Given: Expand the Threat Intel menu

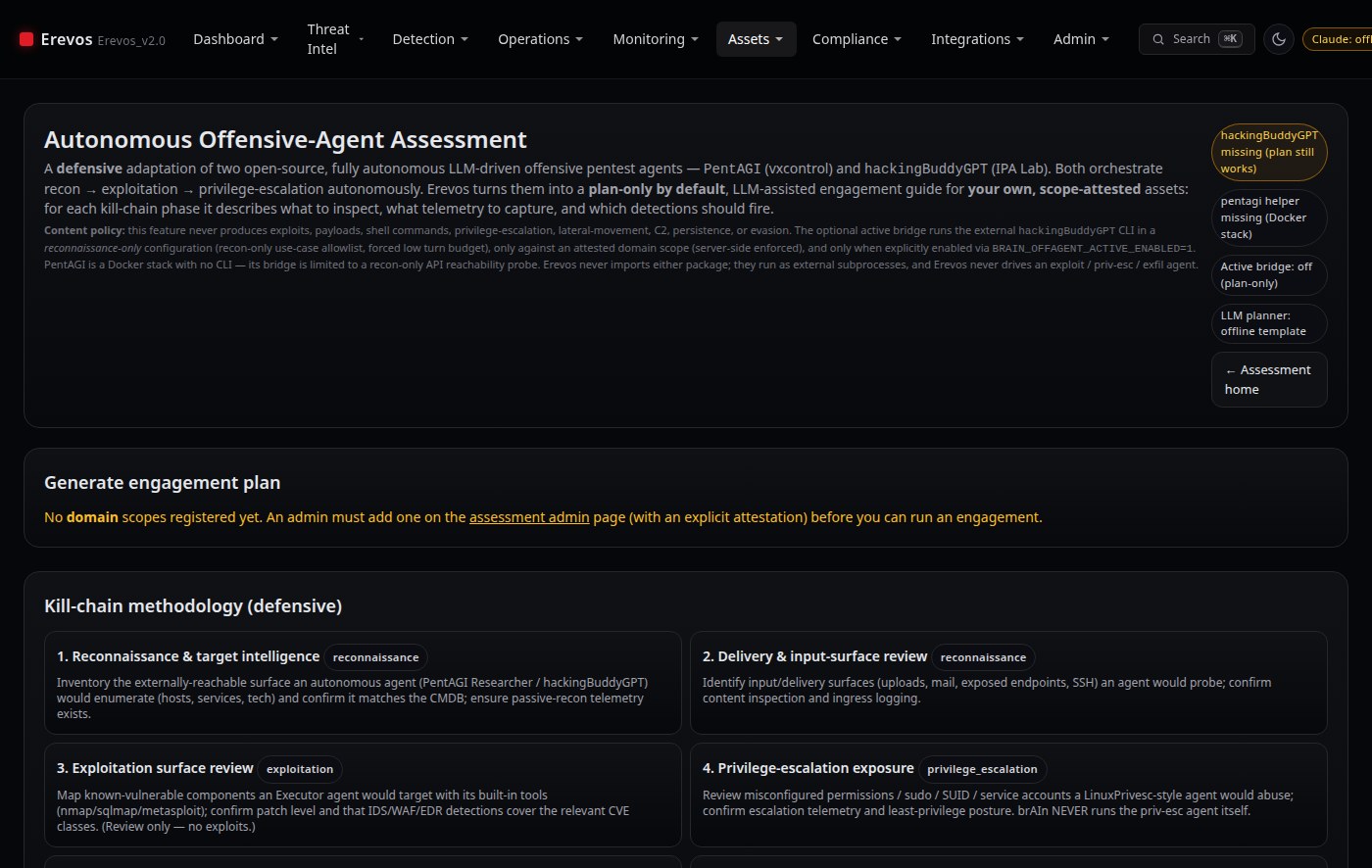Looking at the screenshot, I should point(335,39).
